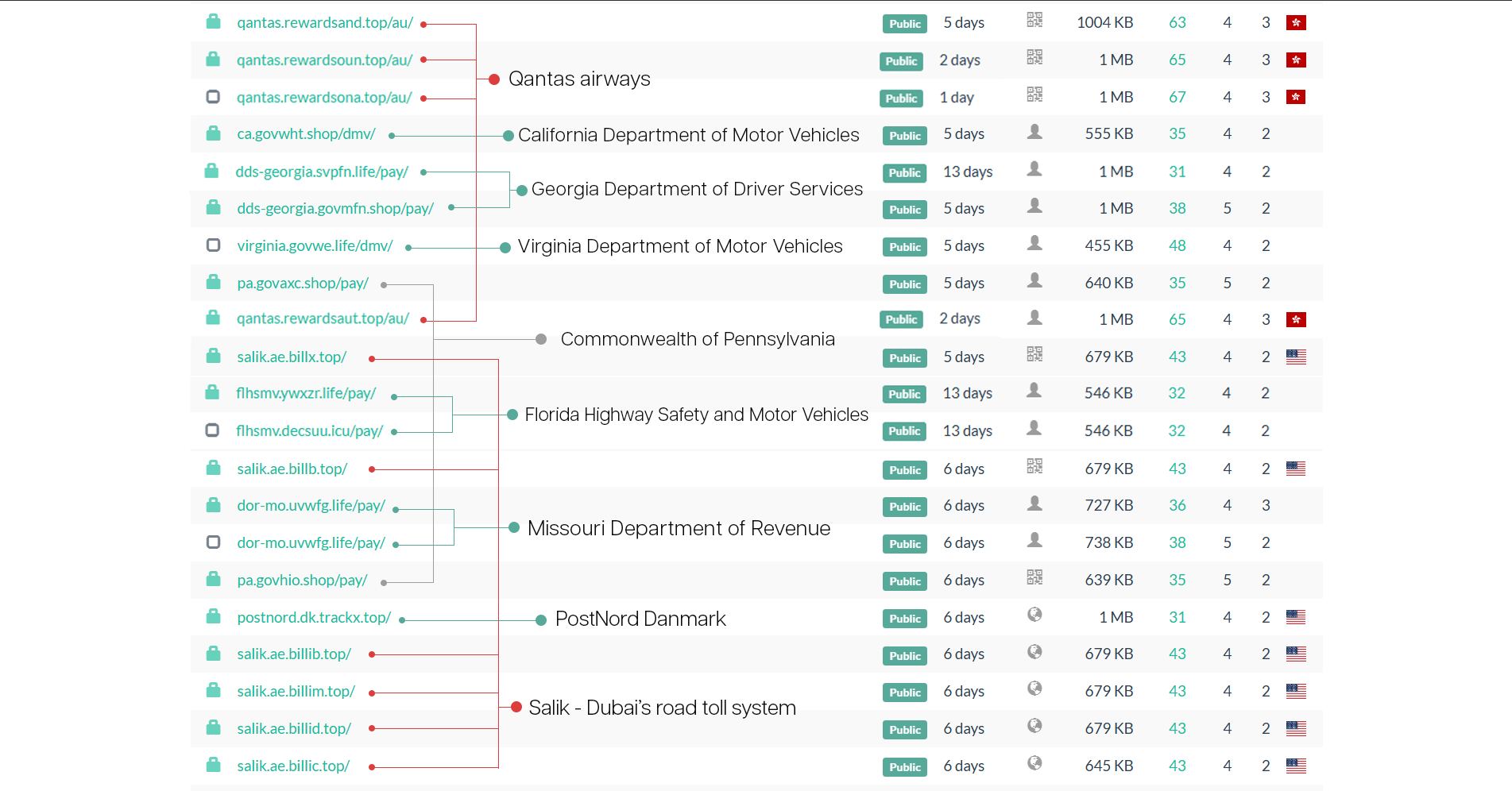The width and height of the screenshot is (1512, 791).
Task: Open the salik.ae.billim.top/ link
Action: click(x=296, y=691)
